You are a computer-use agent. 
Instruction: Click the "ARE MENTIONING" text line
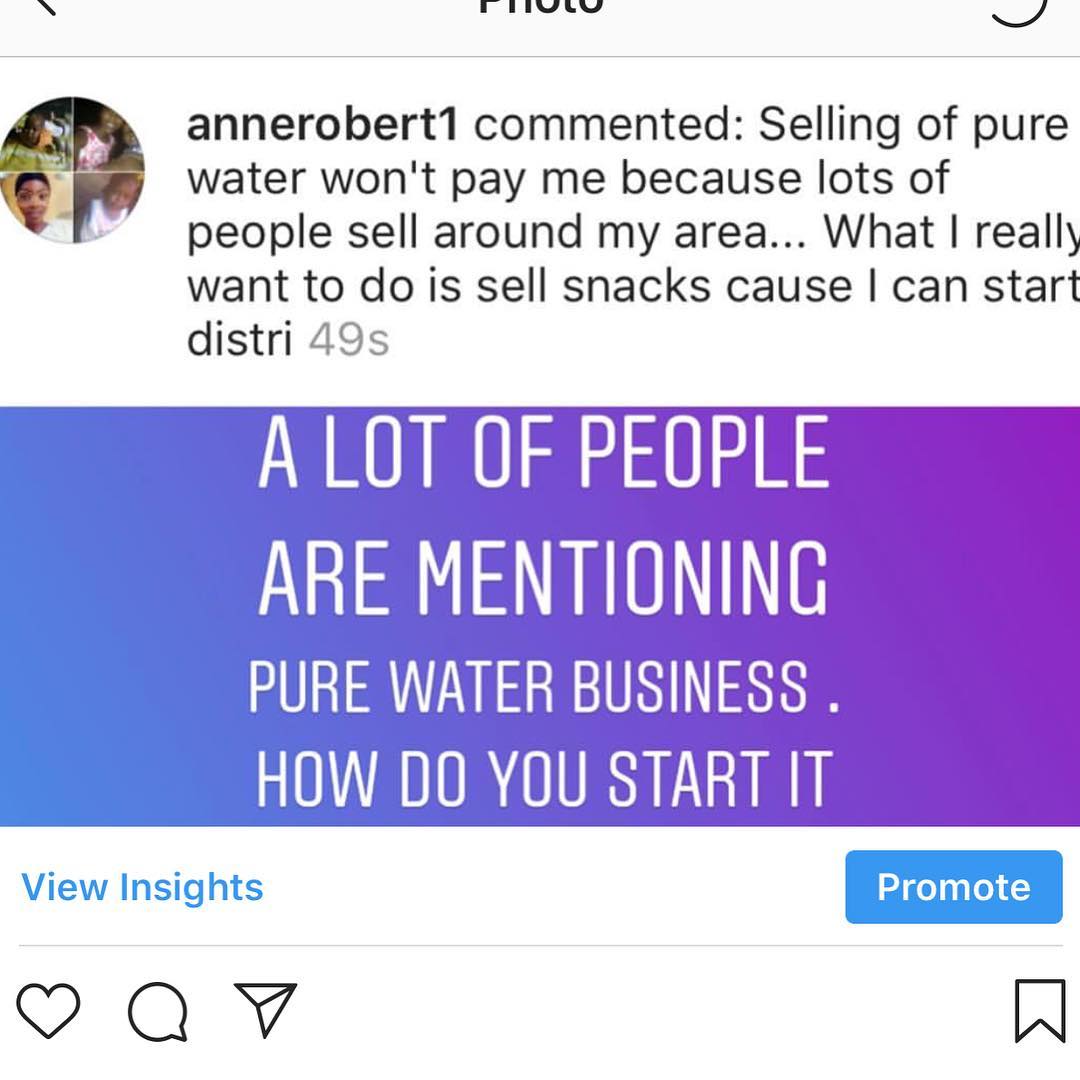point(543,578)
